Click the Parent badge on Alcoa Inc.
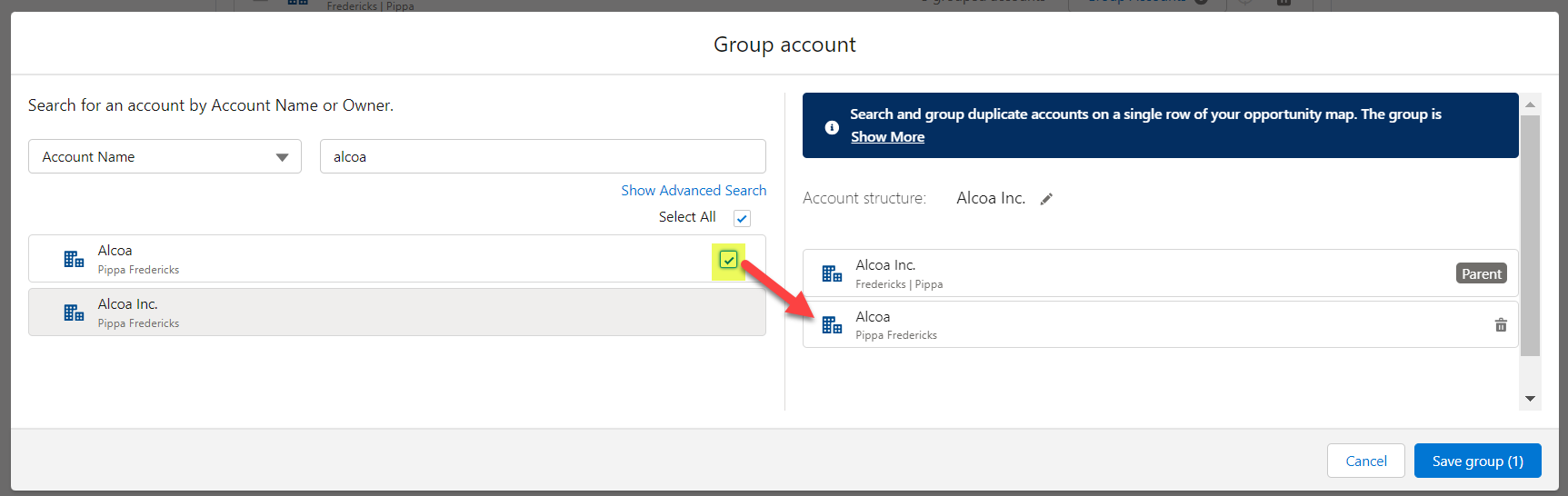Image resolution: width=1568 pixels, height=496 pixels. (1481, 273)
